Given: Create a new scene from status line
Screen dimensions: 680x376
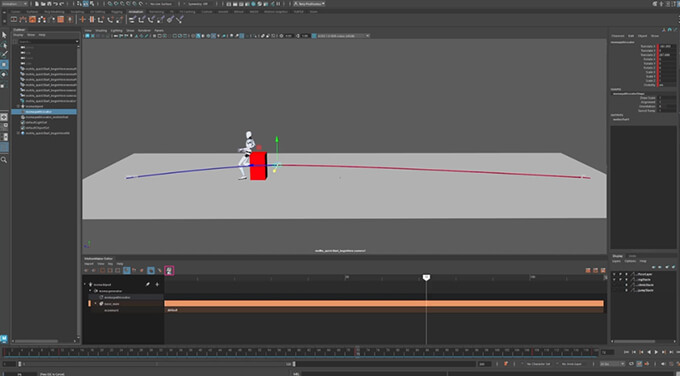Looking at the screenshot, I should [x=37, y=4].
